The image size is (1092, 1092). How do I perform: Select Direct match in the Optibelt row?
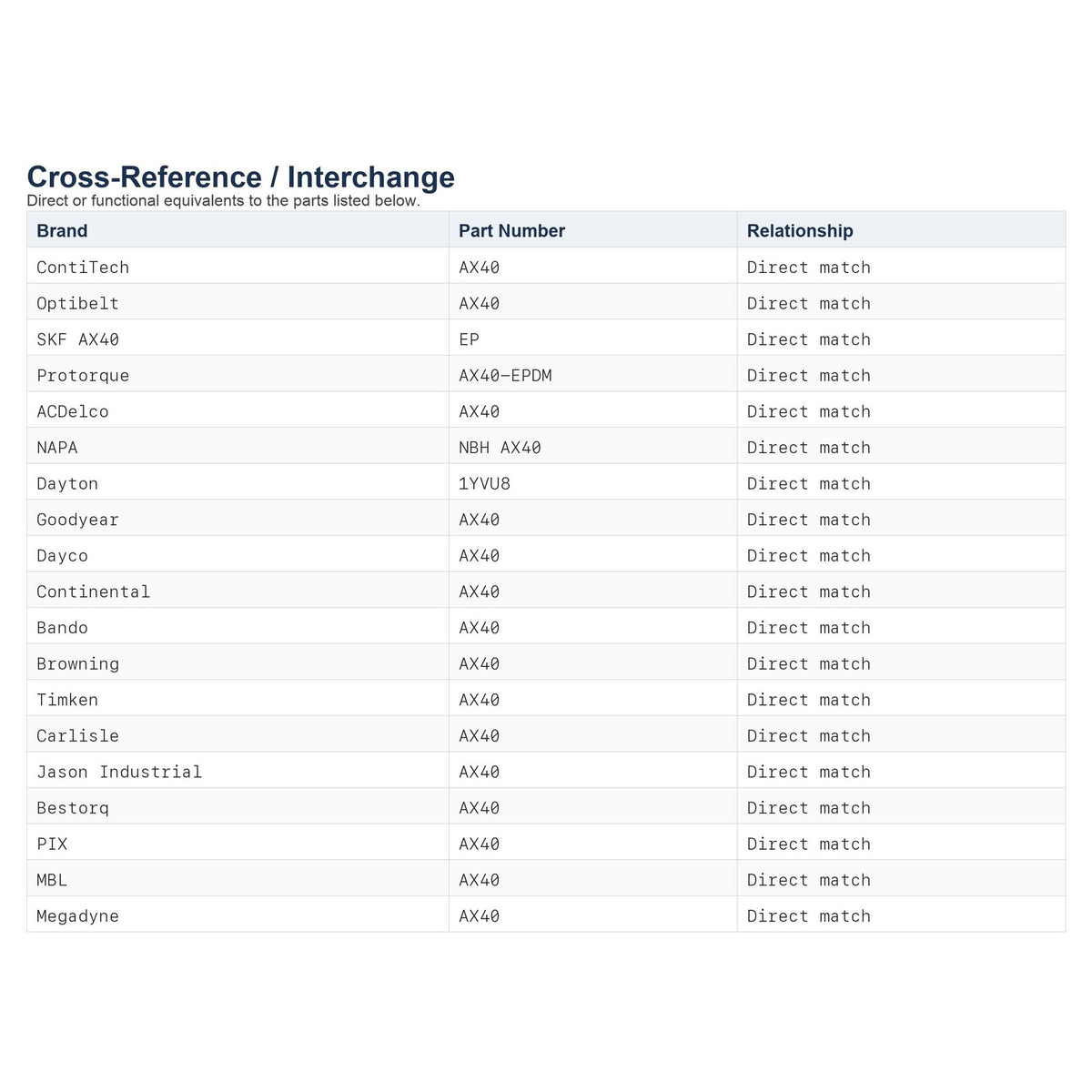[809, 304]
